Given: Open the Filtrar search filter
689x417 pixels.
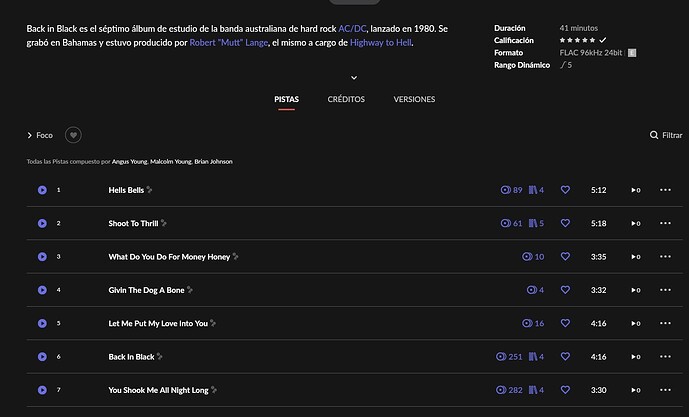Looking at the screenshot, I should (666, 135).
